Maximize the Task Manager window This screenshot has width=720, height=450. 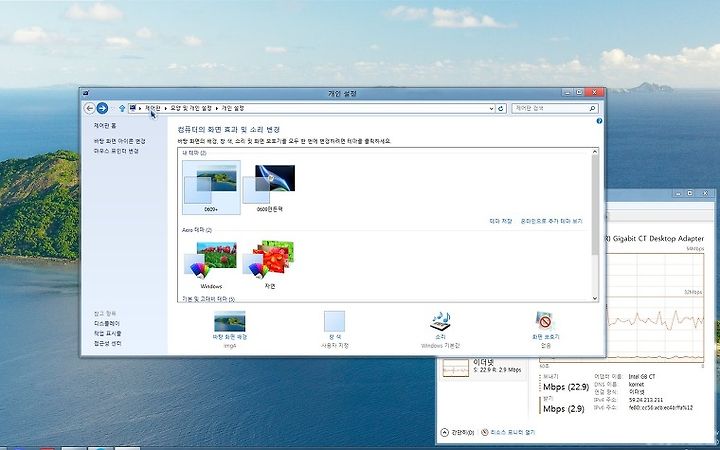point(689,194)
